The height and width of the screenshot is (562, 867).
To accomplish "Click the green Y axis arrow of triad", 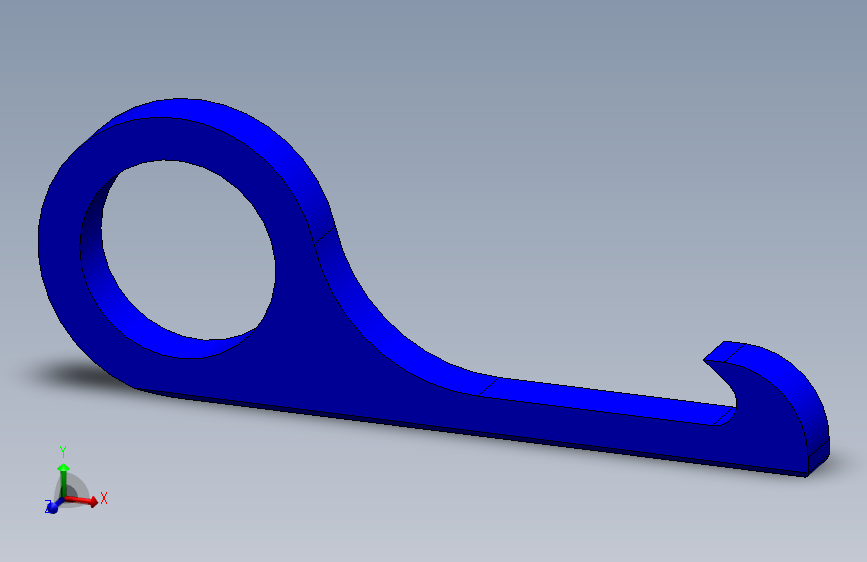I will click(x=64, y=480).
